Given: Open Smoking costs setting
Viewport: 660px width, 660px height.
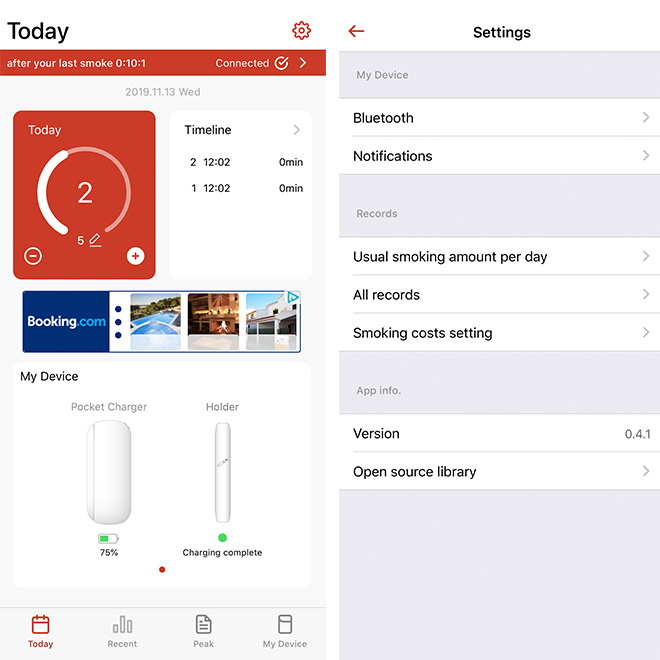Looking at the screenshot, I should (x=499, y=333).
